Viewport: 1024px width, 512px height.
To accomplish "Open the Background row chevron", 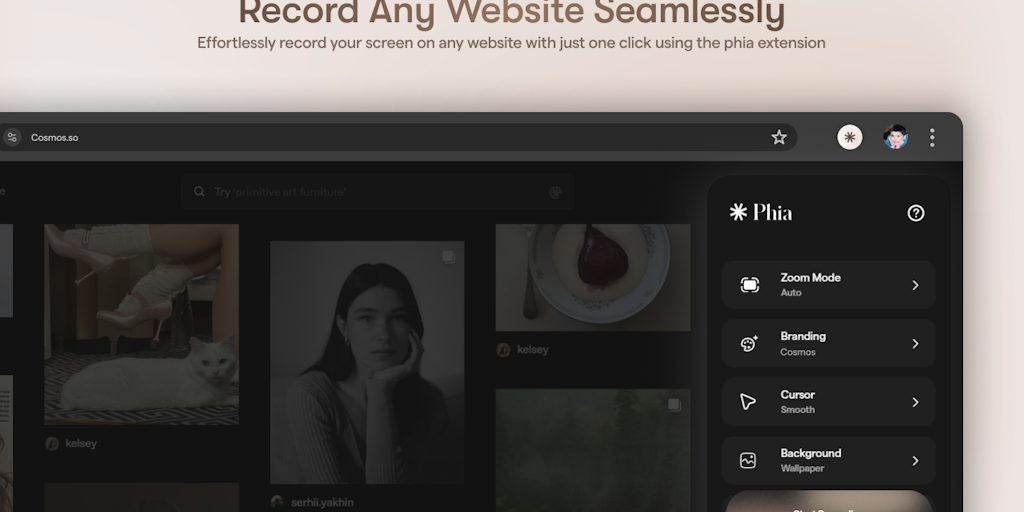I will pos(915,461).
